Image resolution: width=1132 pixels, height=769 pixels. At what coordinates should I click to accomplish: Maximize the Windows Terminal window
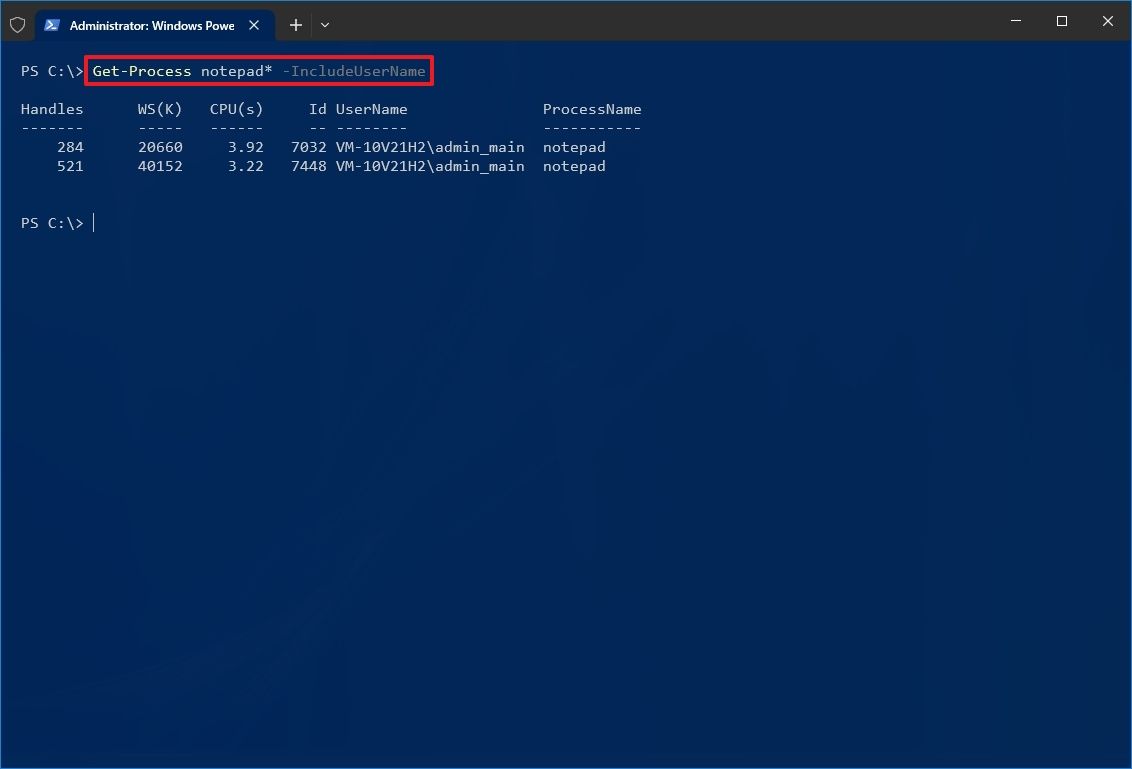tap(1062, 21)
